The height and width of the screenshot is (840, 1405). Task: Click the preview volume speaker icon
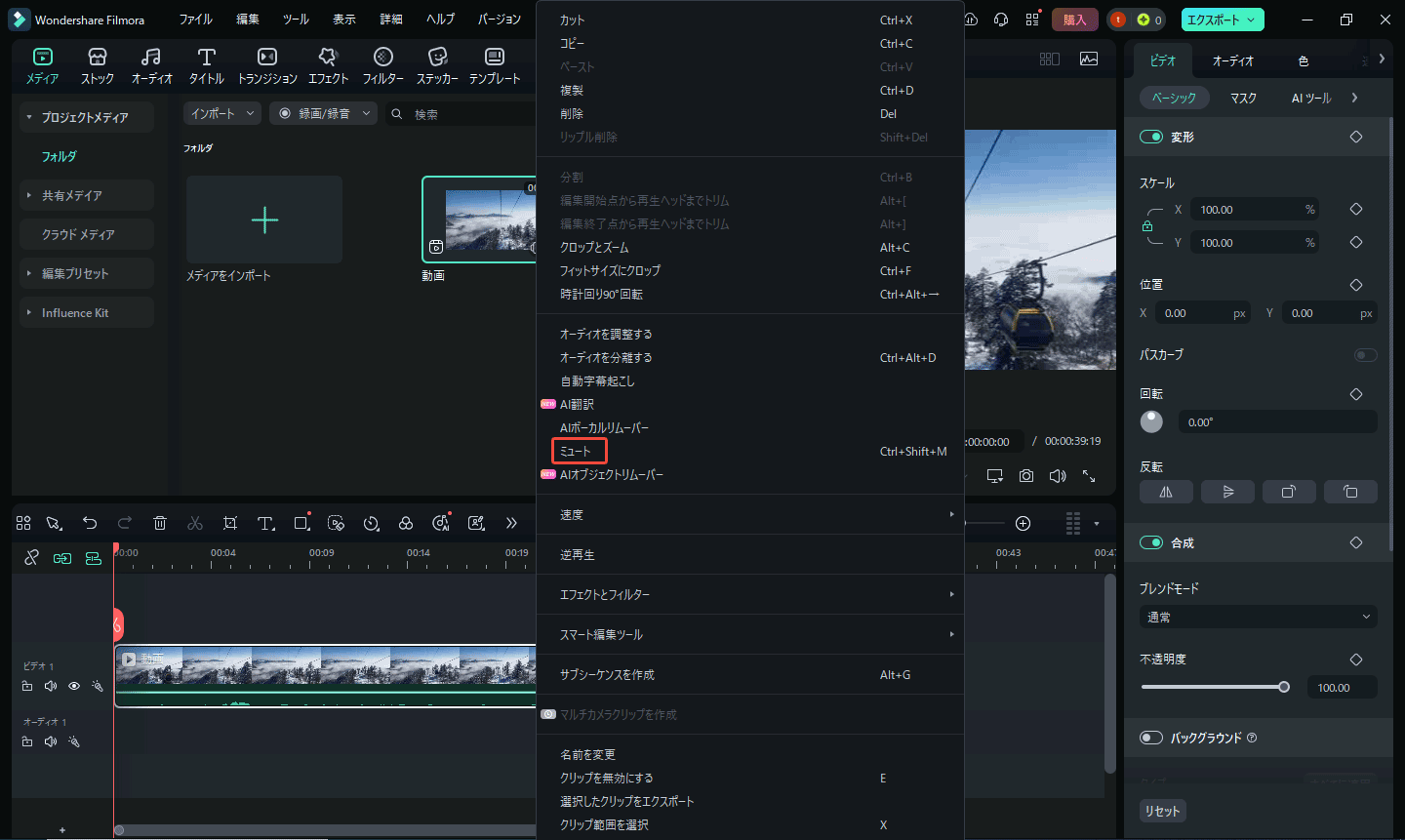1058,476
